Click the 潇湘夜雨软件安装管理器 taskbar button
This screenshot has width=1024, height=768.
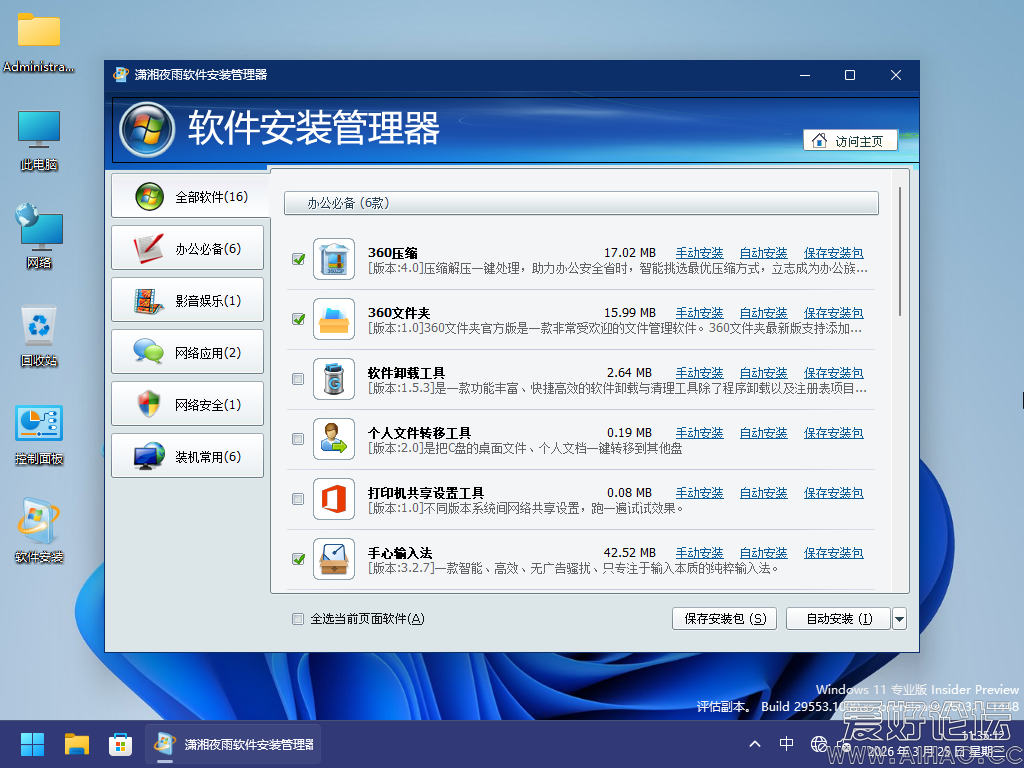[x=233, y=744]
